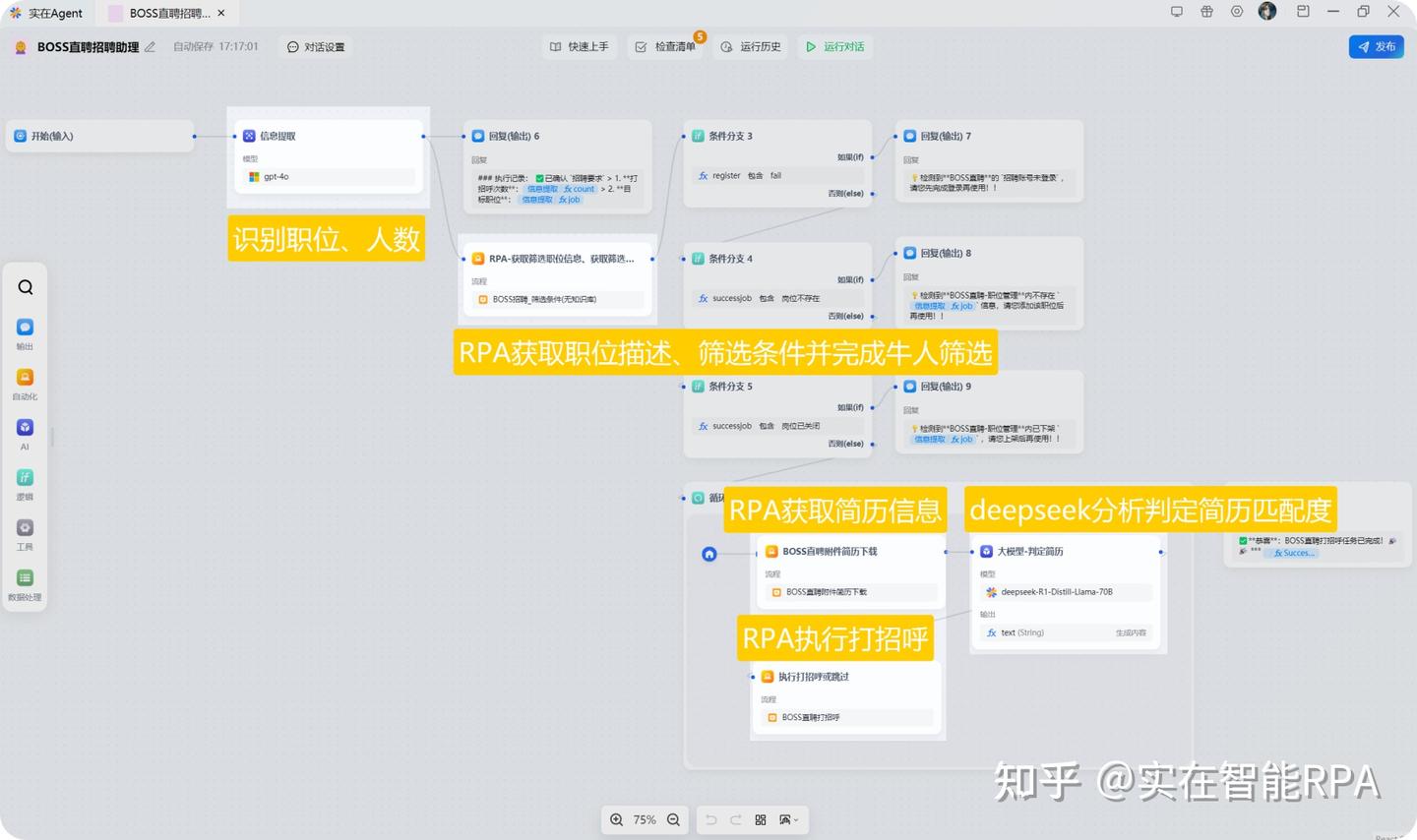The image size is (1417, 840).
Task: Click the blue 发布 publish button
Action: pyautogui.click(x=1377, y=46)
